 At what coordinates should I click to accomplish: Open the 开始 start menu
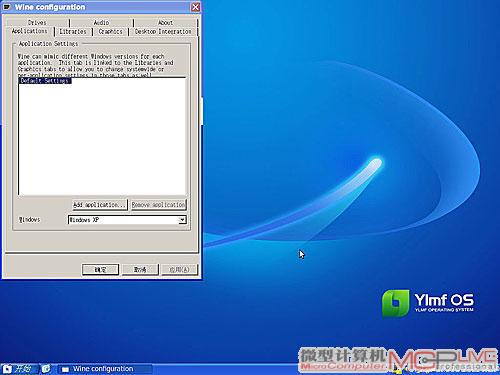click(x=17, y=369)
